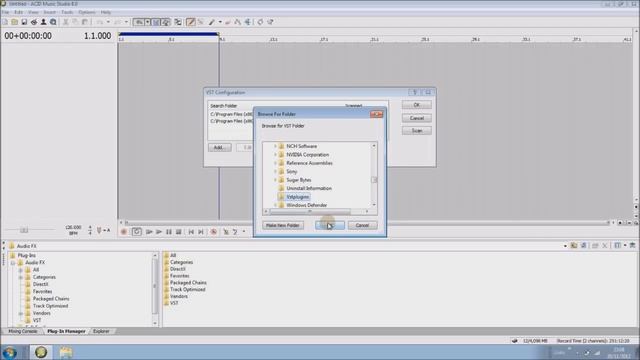The height and width of the screenshot is (360, 640).
Task: Expand the Sugar Bytes folder
Action: [x=276, y=180]
